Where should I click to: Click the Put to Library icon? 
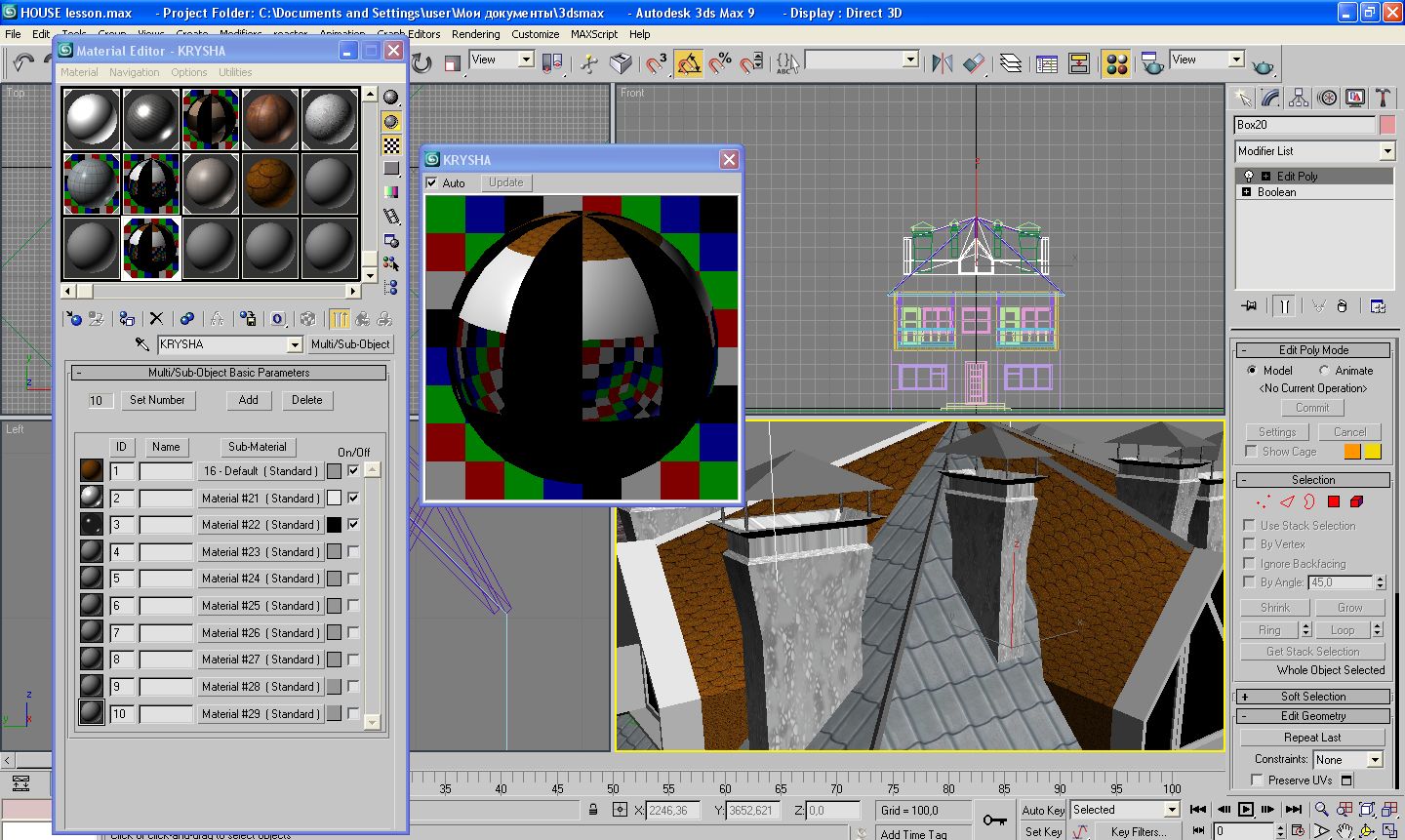click(248, 318)
